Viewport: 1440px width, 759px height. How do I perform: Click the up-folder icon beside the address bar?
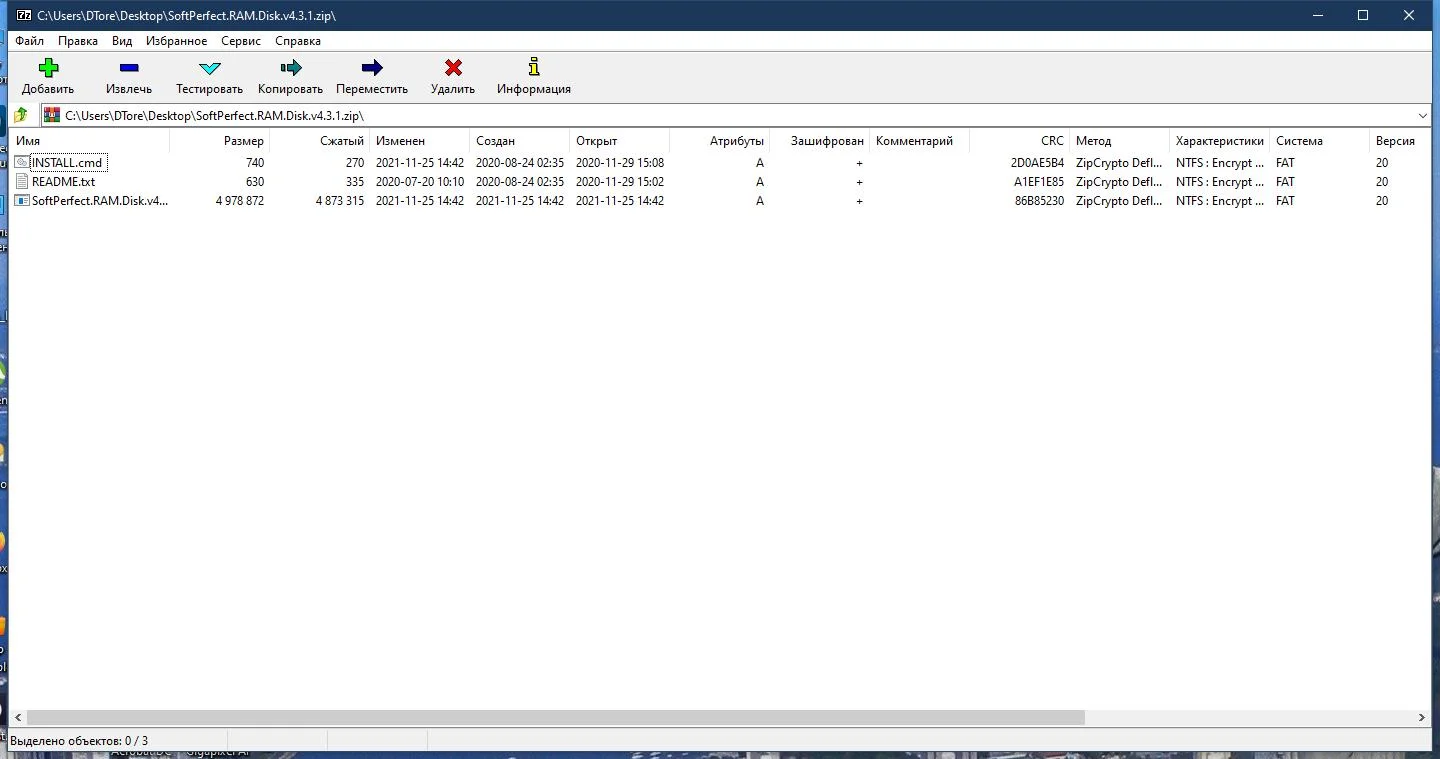pos(21,115)
